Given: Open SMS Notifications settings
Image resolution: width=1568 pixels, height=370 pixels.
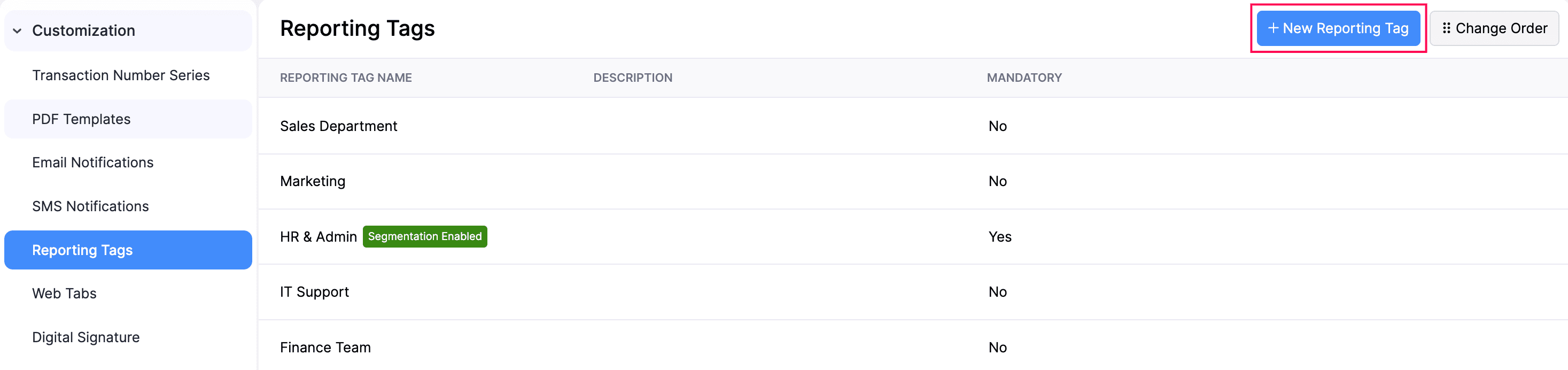Looking at the screenshot, I should click(90, 206).
